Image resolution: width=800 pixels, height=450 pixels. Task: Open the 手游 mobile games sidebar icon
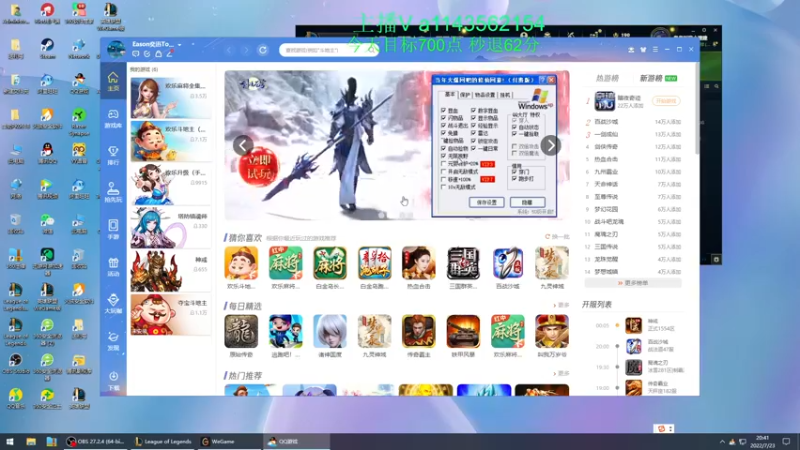(x=113, y=229)
